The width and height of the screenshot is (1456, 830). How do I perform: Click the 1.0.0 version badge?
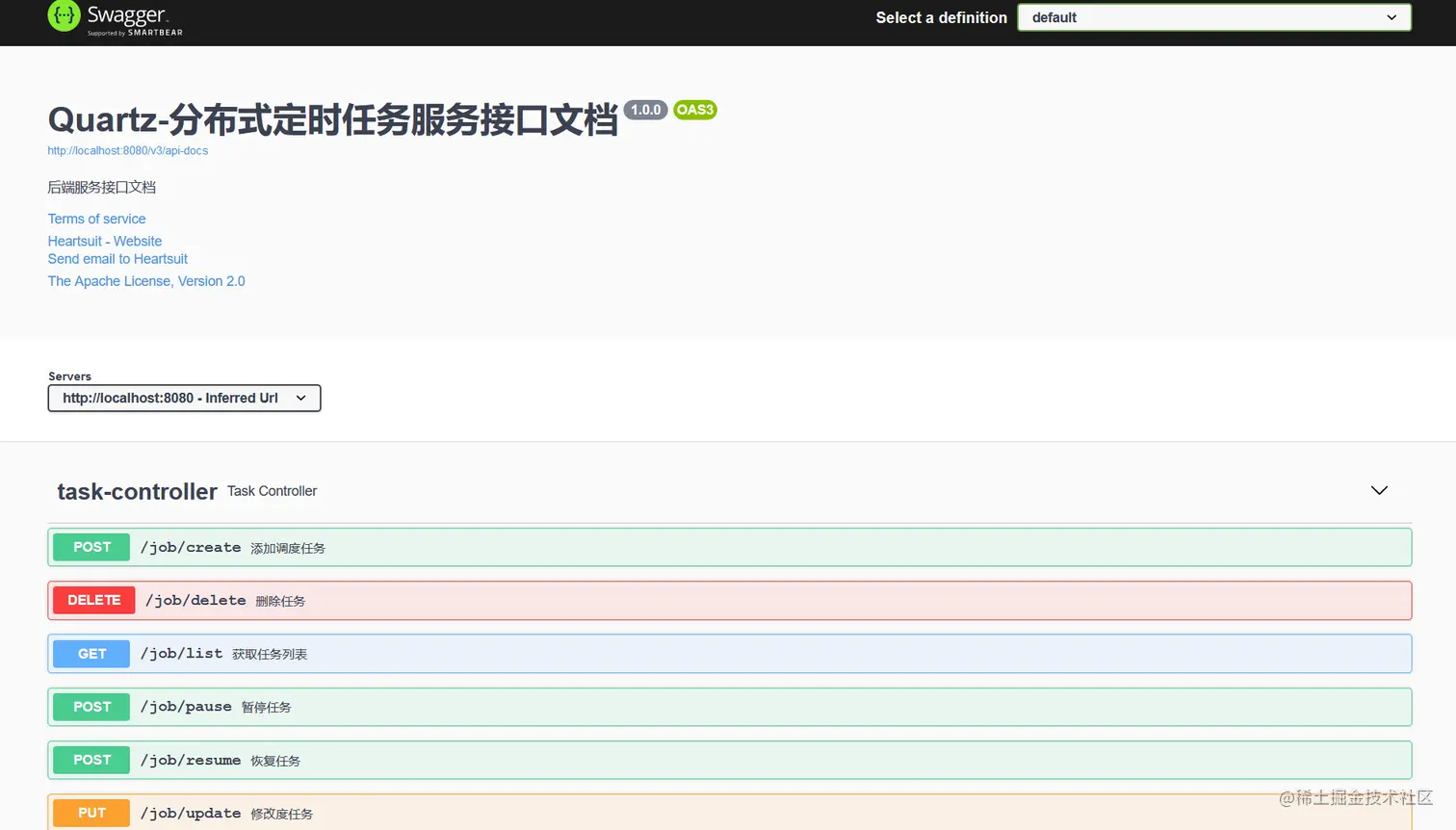pos(645,110)
